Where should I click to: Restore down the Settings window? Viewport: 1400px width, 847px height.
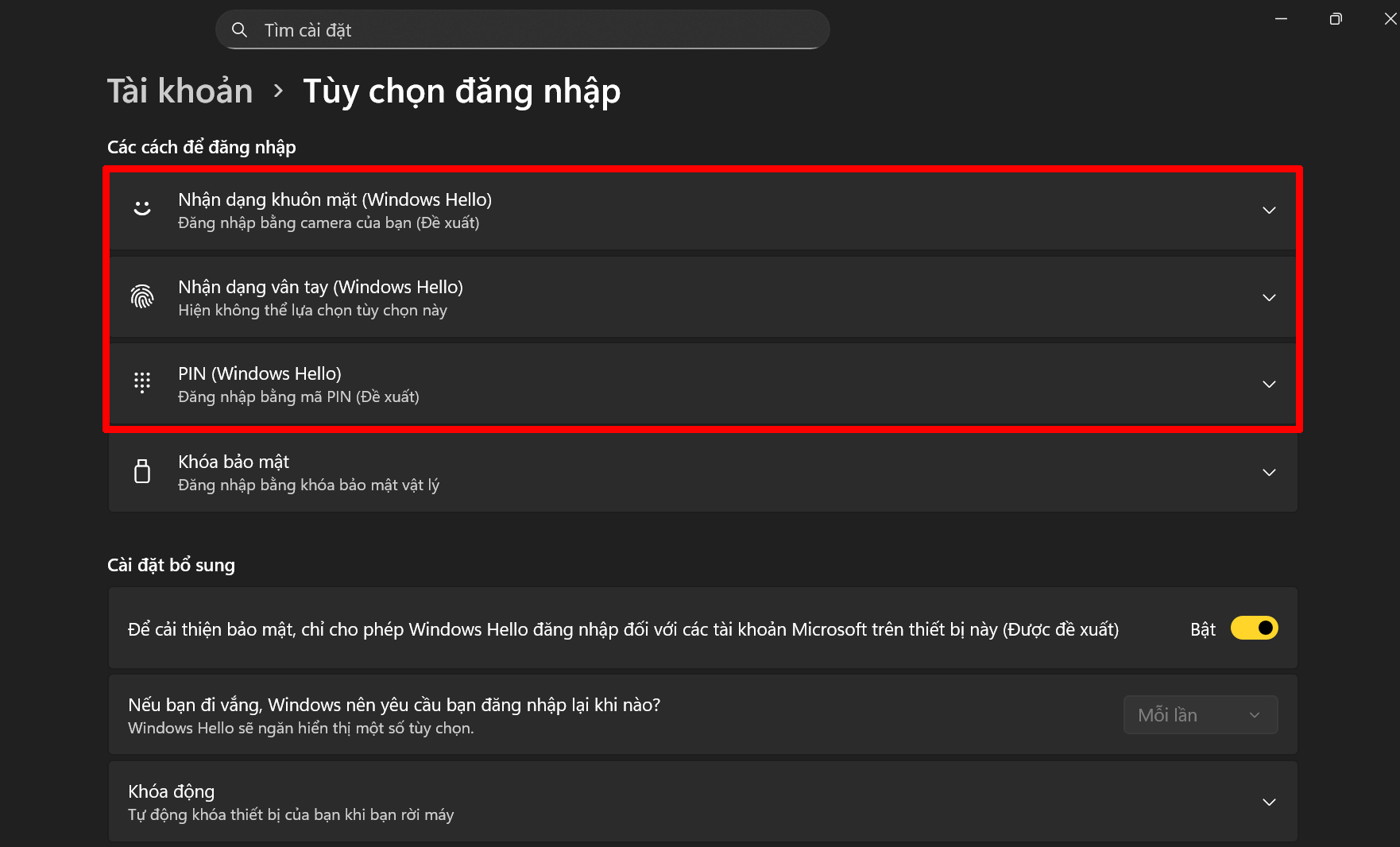(x=1336, y=19)
